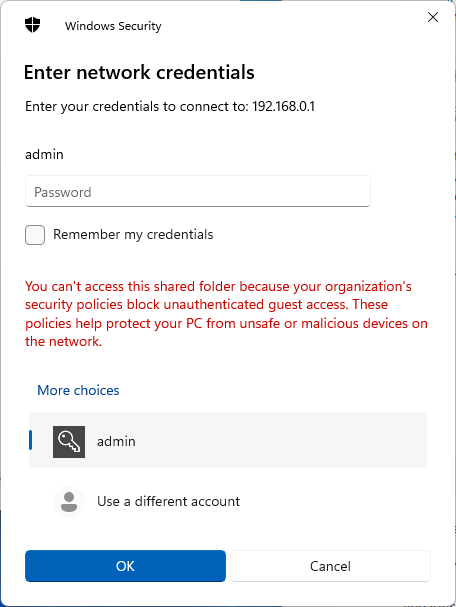The width and height of the screenshot is (456, 607).
Task: Click the 192.168.0.1 connection address text
Action: 284,106
